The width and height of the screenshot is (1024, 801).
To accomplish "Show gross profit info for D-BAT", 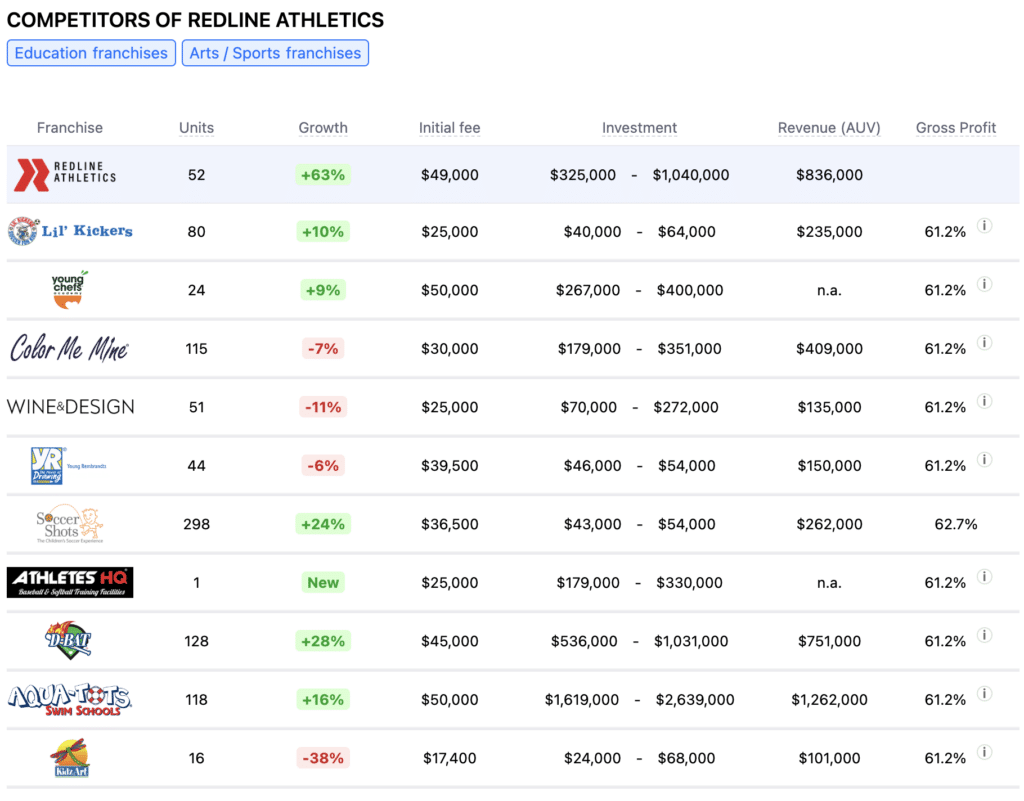I will coord(984,635).
